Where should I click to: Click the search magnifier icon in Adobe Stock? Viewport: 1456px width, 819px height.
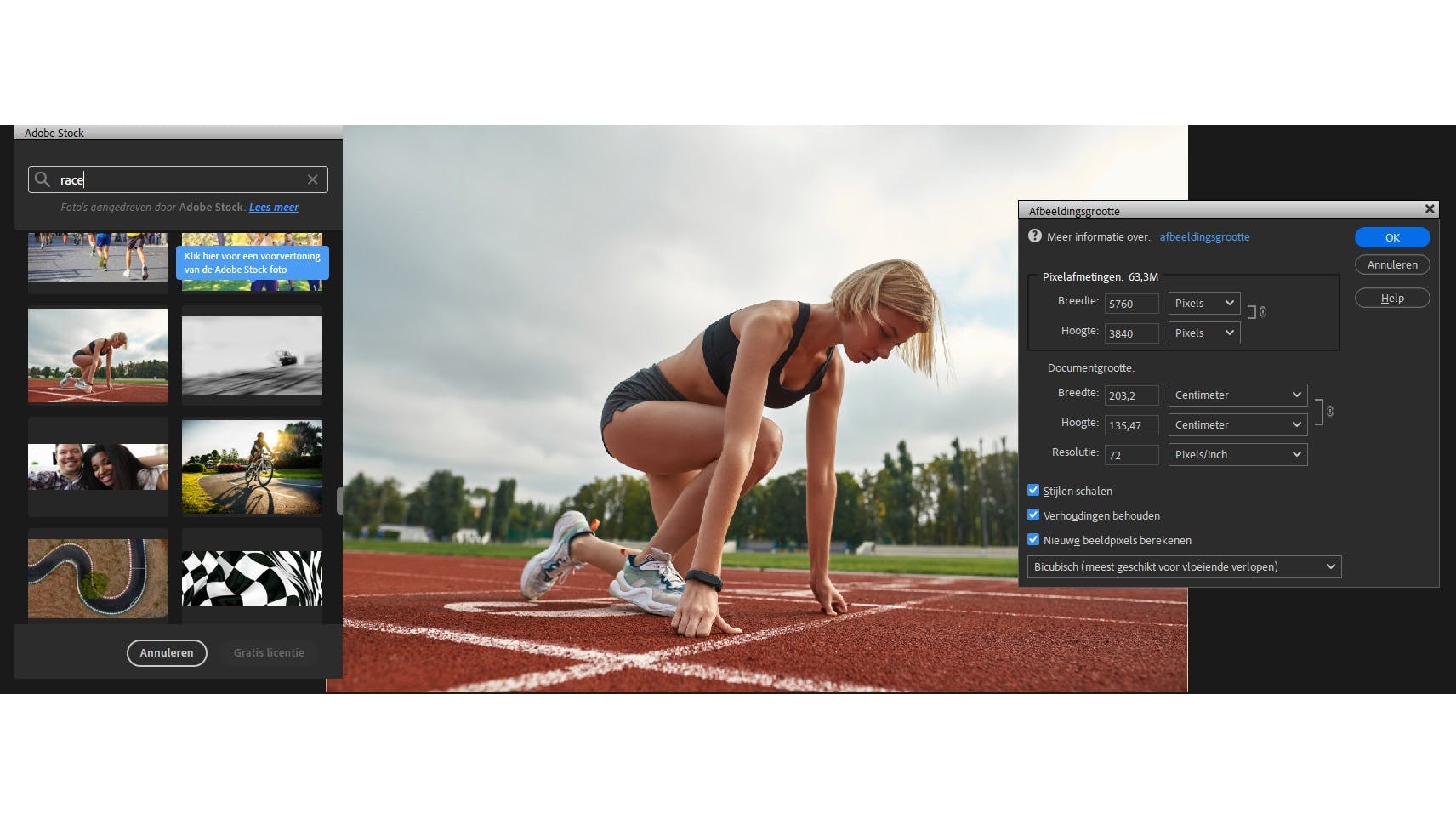pyautogui.click(x=43, y=179)
